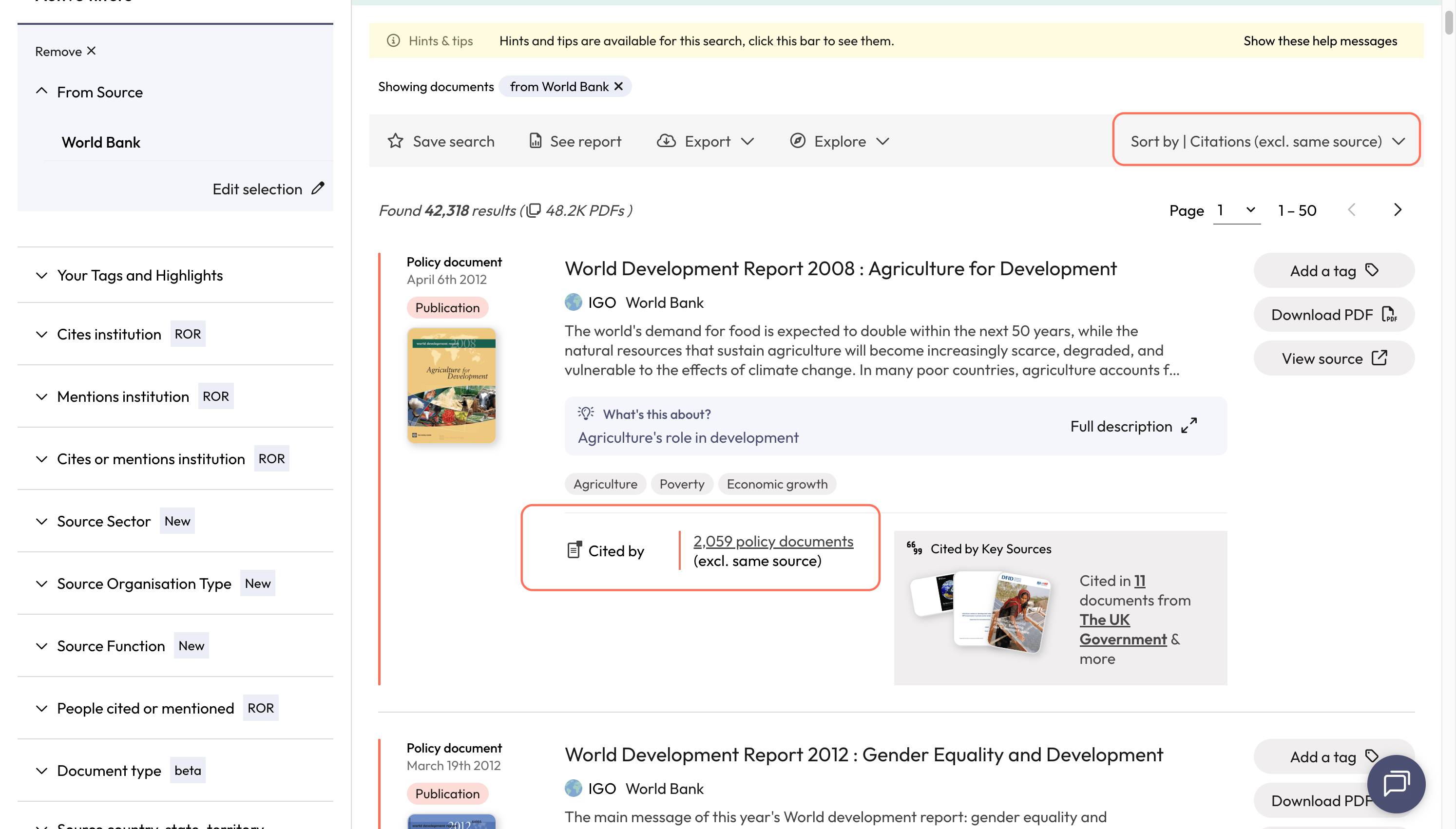
Task: Expand Full description arrows icon
Action: 1189,425
